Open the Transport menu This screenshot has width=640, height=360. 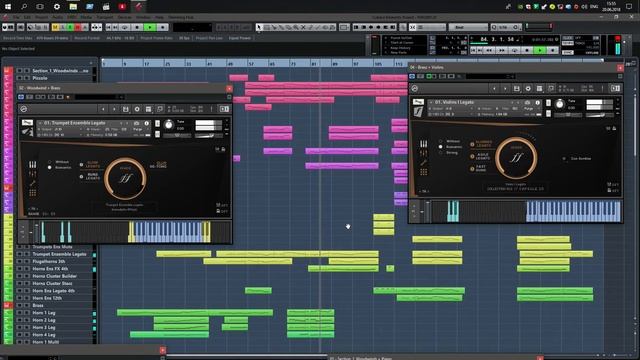coord(104,18)
